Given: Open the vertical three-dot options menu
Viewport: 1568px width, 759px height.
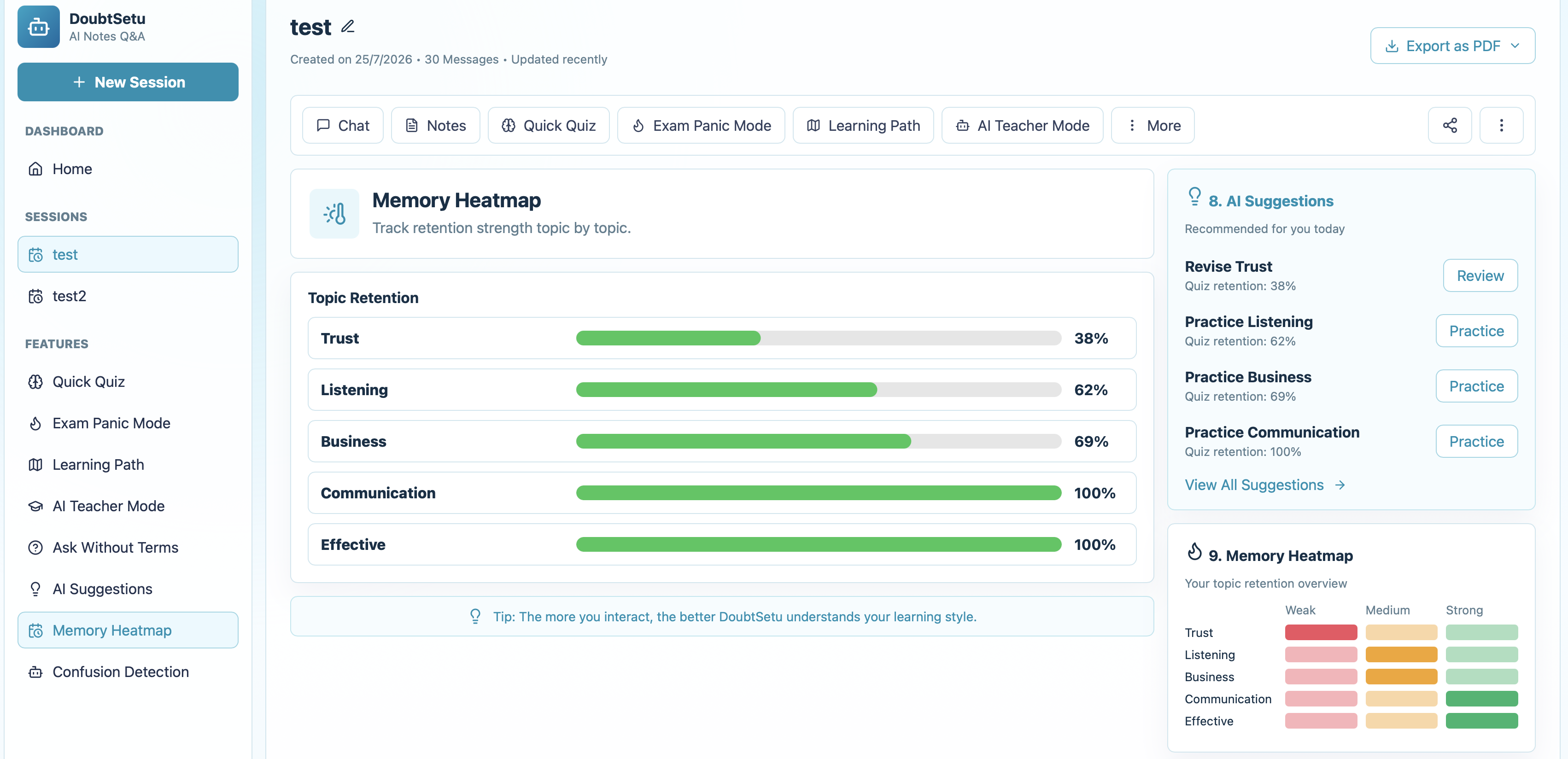Looking at the screenshot, I should click(1501, 125).
